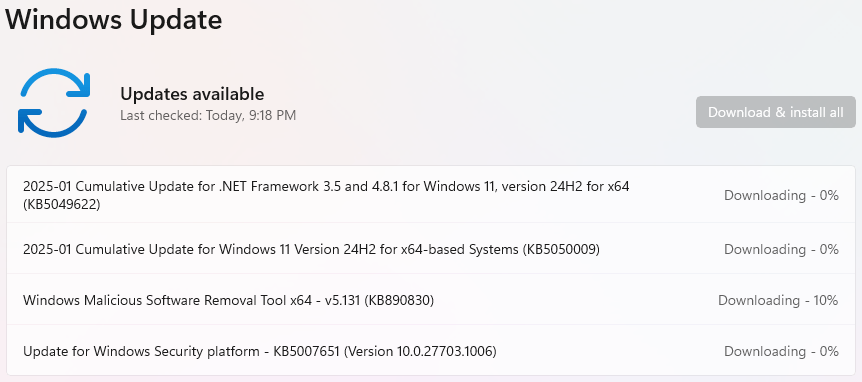Viewport: 862px width, 382px height.
Task: Click the blue Windows Update sync icon
Action: pos(53,103)
